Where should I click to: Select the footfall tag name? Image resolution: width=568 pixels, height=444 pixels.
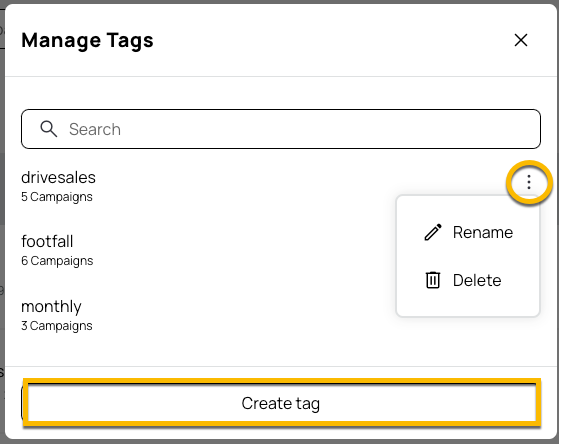(47, 241)
